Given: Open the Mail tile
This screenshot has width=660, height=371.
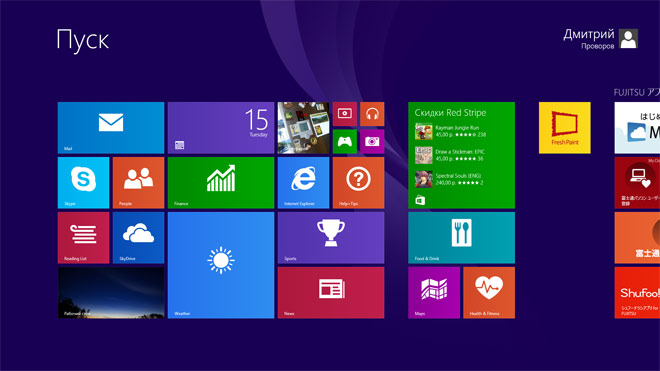Looking at the screenshot, I should click(111, 128).
